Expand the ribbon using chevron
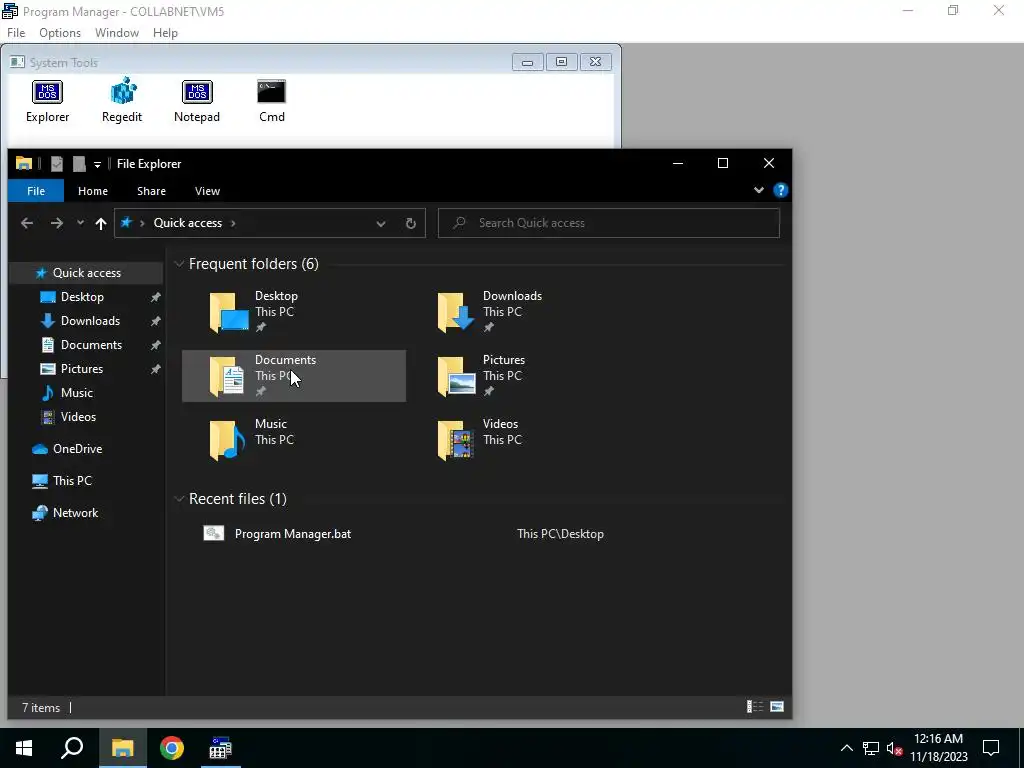This screenshot has width=1024, height=768. pos(758,190)
